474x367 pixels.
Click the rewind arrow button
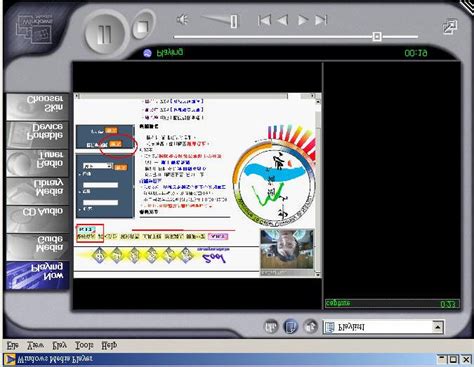point(283,20)
